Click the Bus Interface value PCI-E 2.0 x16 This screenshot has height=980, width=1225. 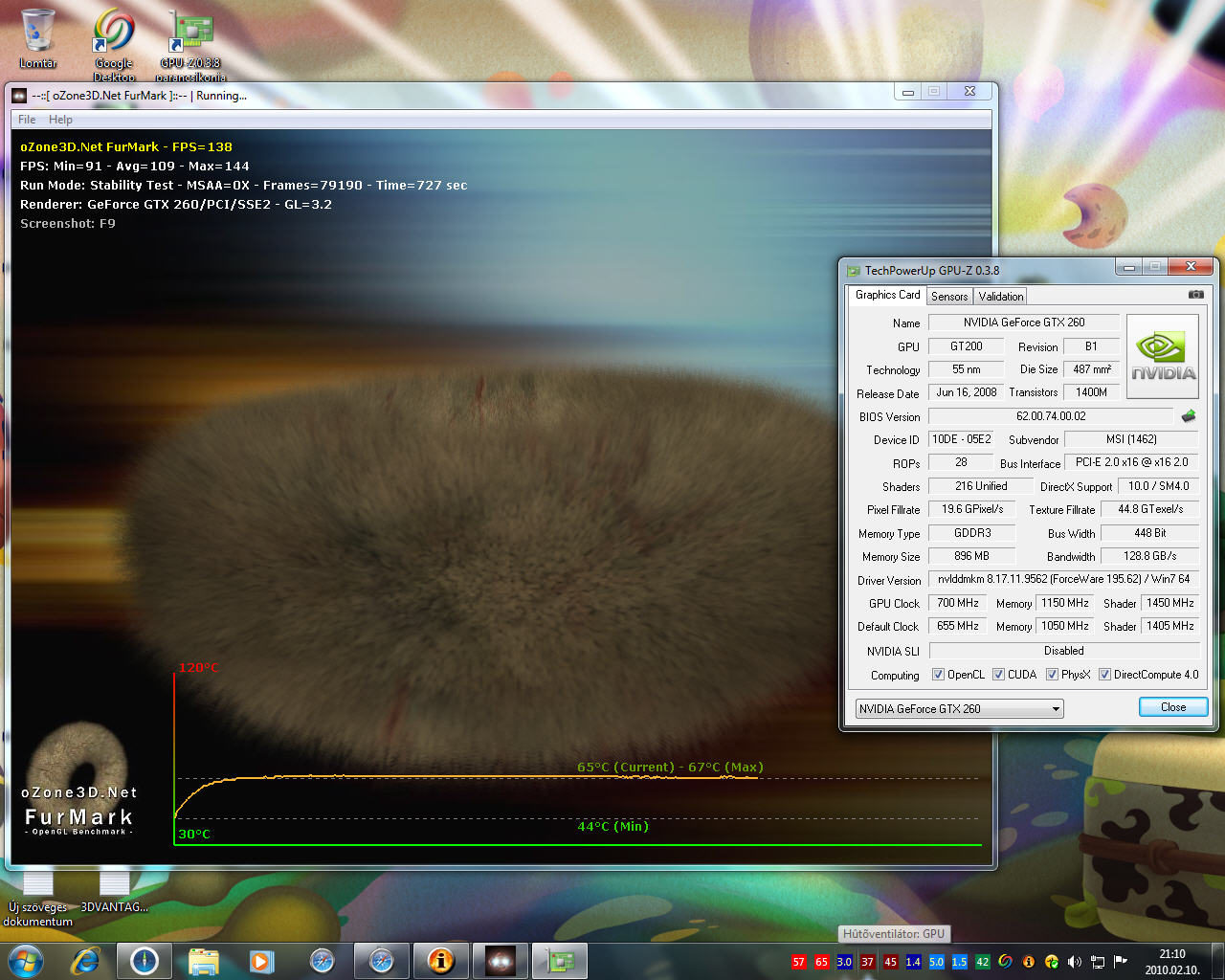[1131, 462]
